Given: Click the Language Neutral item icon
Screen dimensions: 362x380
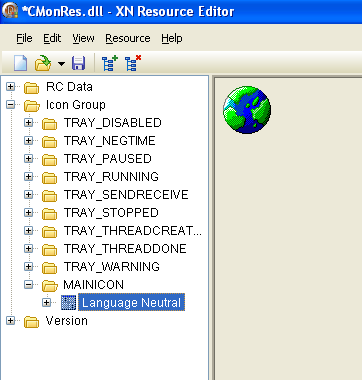Looking at the screenshot, I should click(68, 303).
